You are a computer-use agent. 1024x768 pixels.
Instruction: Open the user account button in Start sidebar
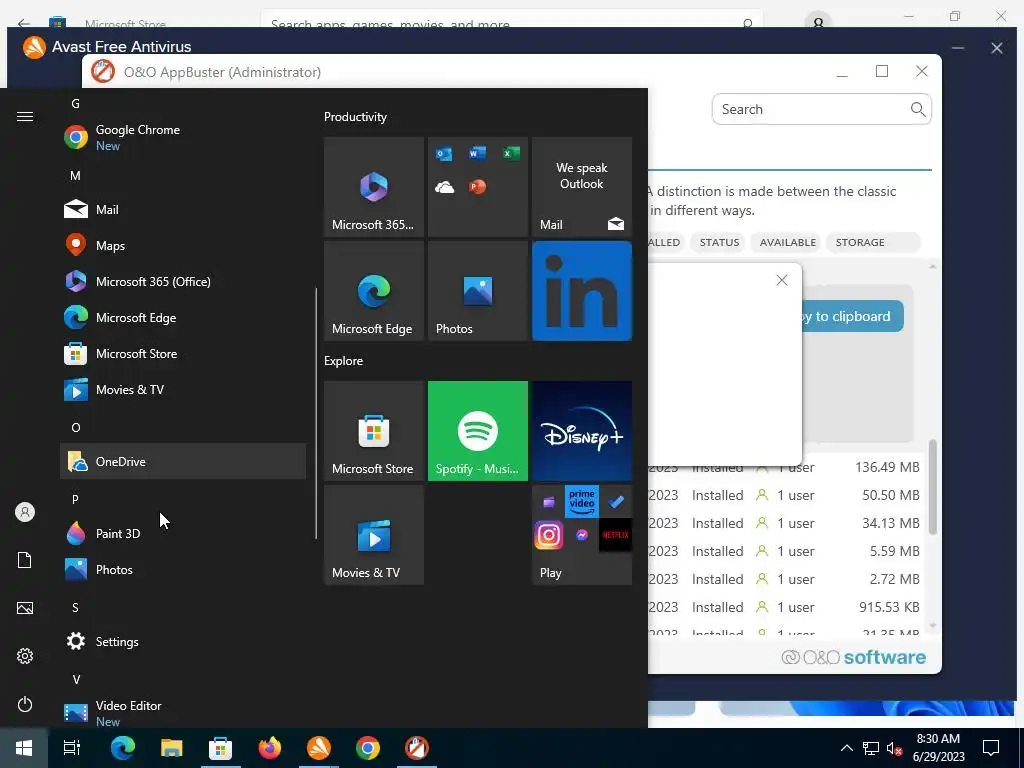[25, 512]
